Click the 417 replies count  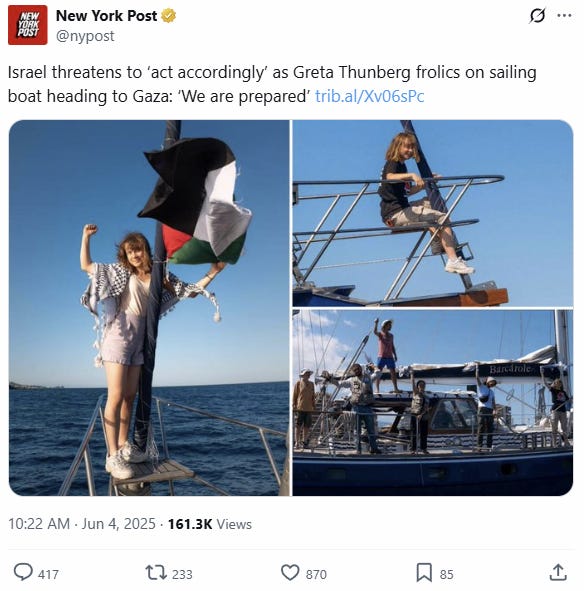click(48, 574)
